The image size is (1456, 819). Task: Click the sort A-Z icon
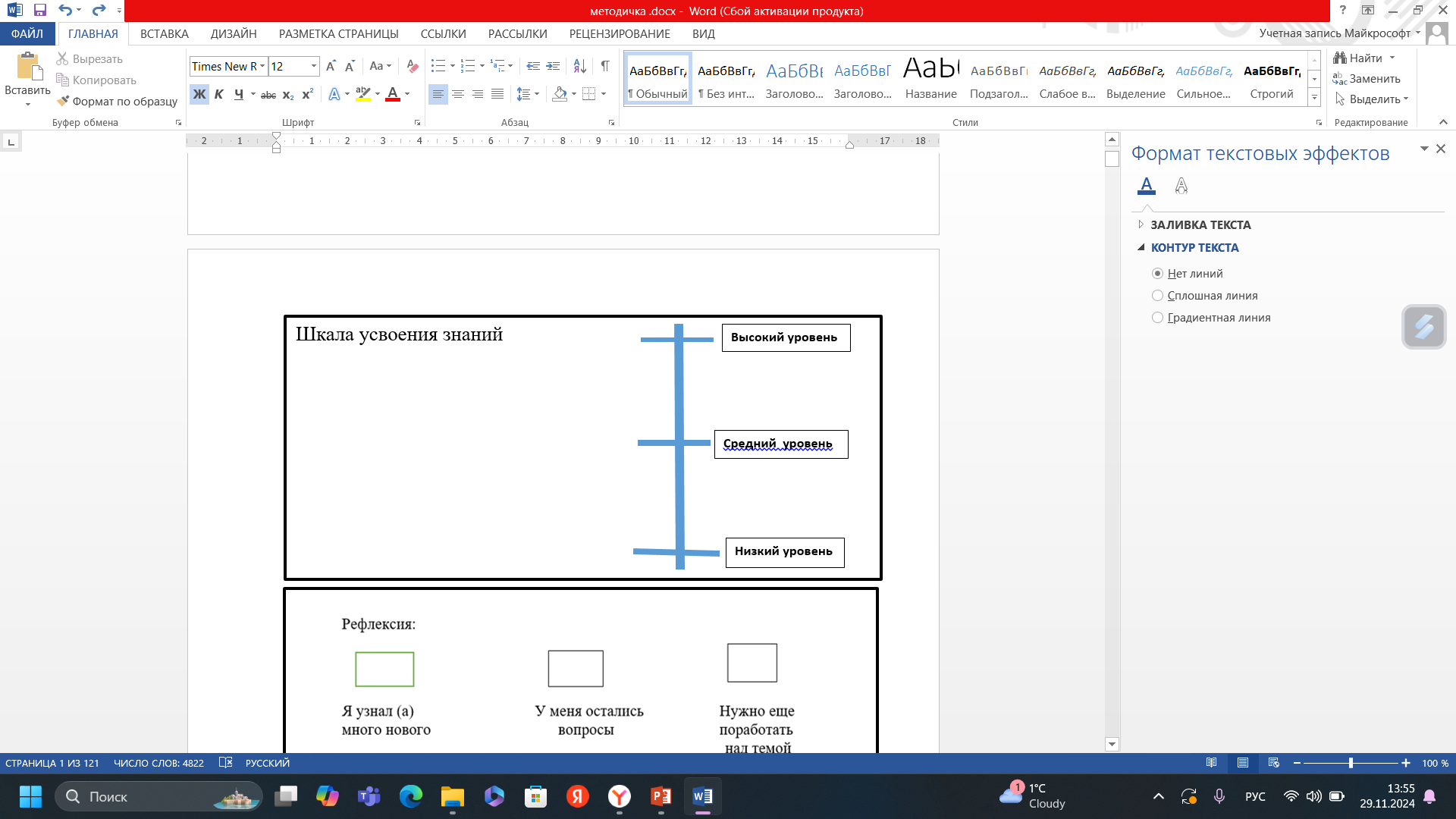(x=579, y=66)
